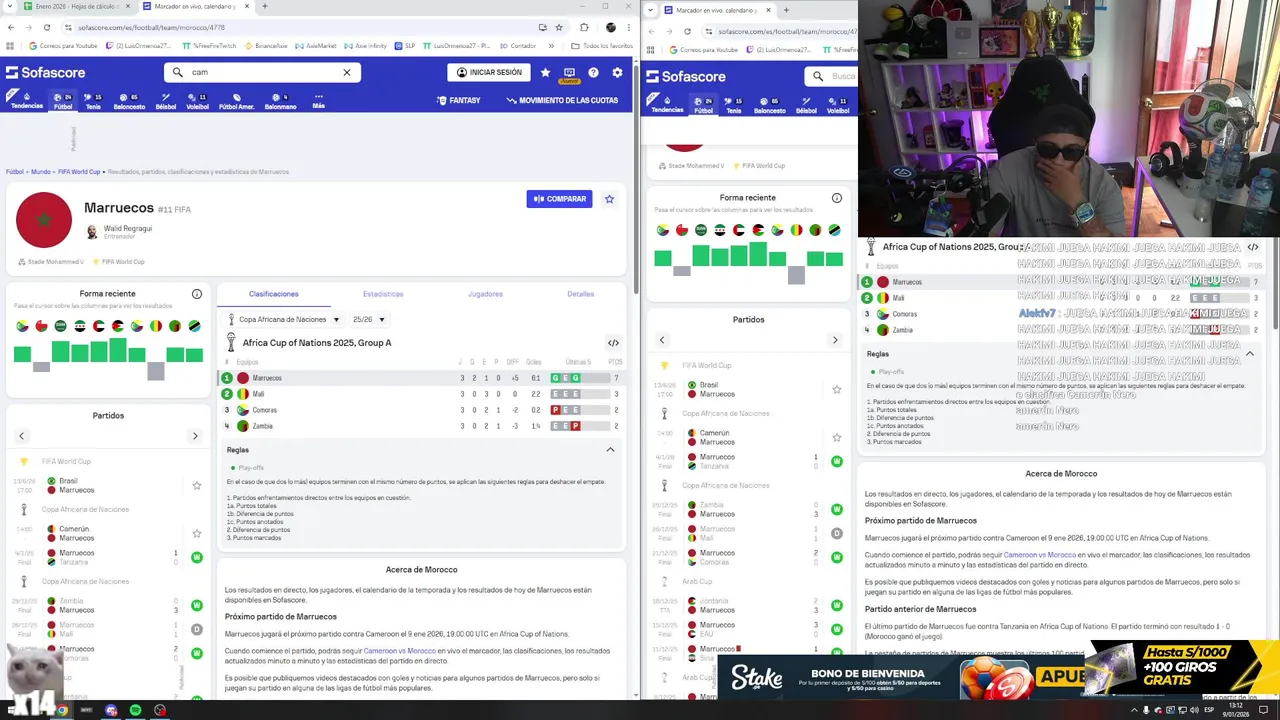
Task: Open the Chrome icon in the Windows taskbar
Action: point(61,710)
